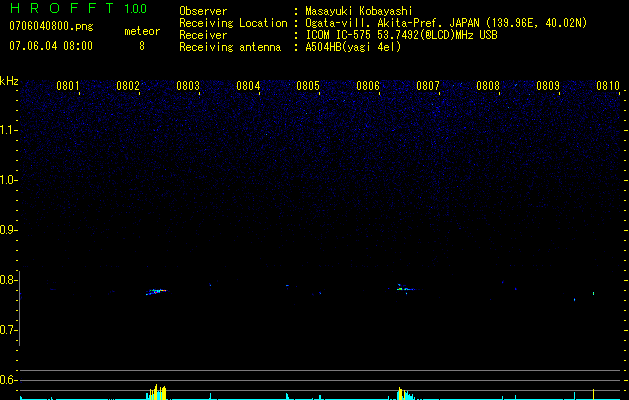Click the 'Receiver' field label
This screenshot has width=629, height=400.
(203, 35)
